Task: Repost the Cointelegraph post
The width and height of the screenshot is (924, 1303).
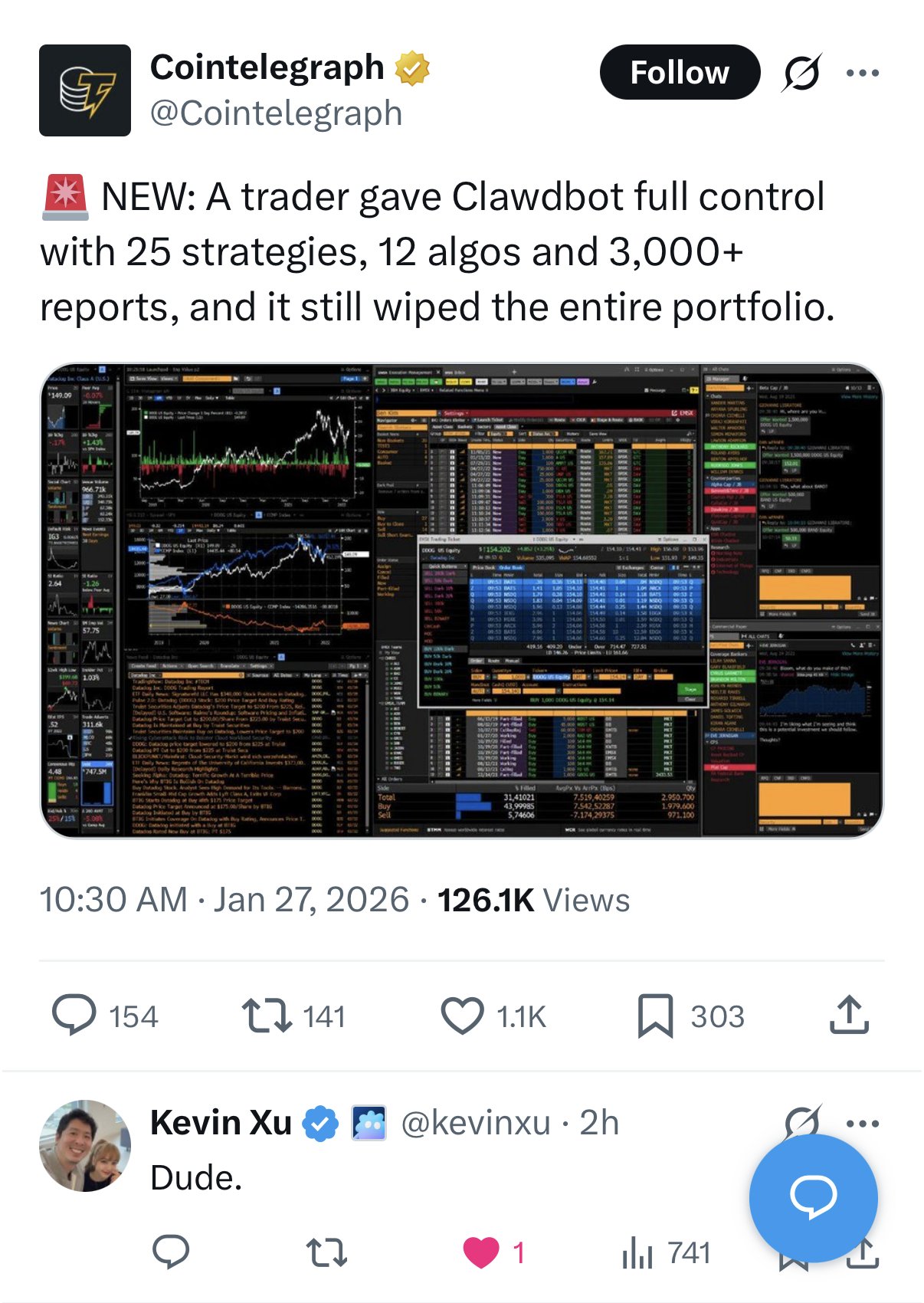Action: [x=267, y=1015]
